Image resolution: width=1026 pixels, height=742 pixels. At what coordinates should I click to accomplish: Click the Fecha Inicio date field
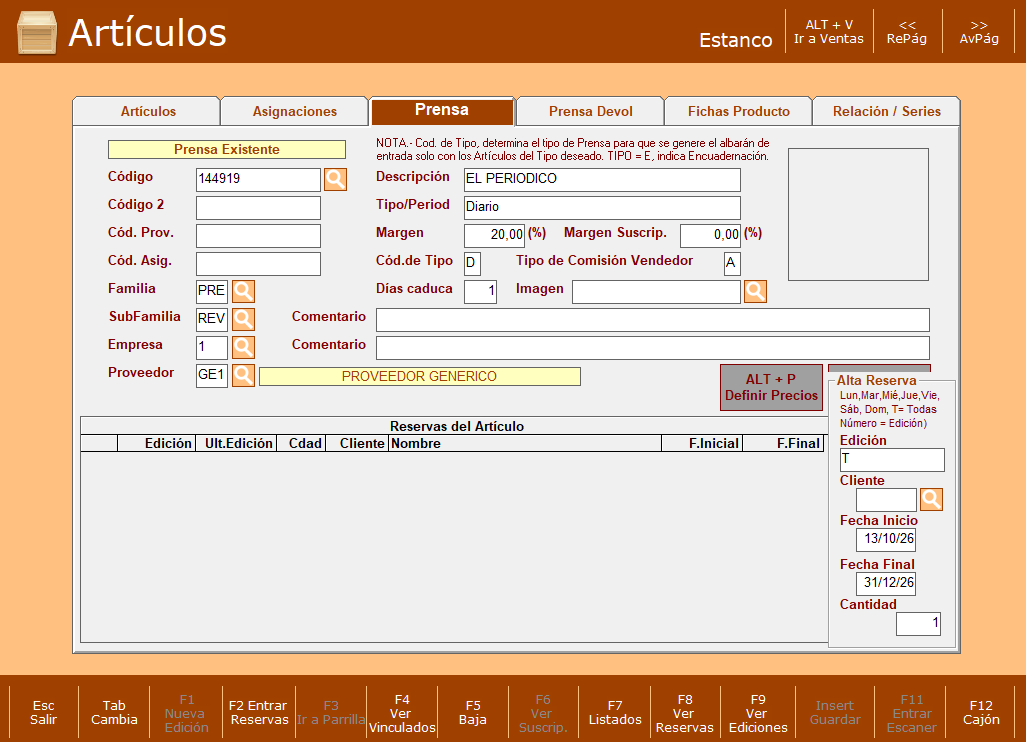[x=886, y=539]
